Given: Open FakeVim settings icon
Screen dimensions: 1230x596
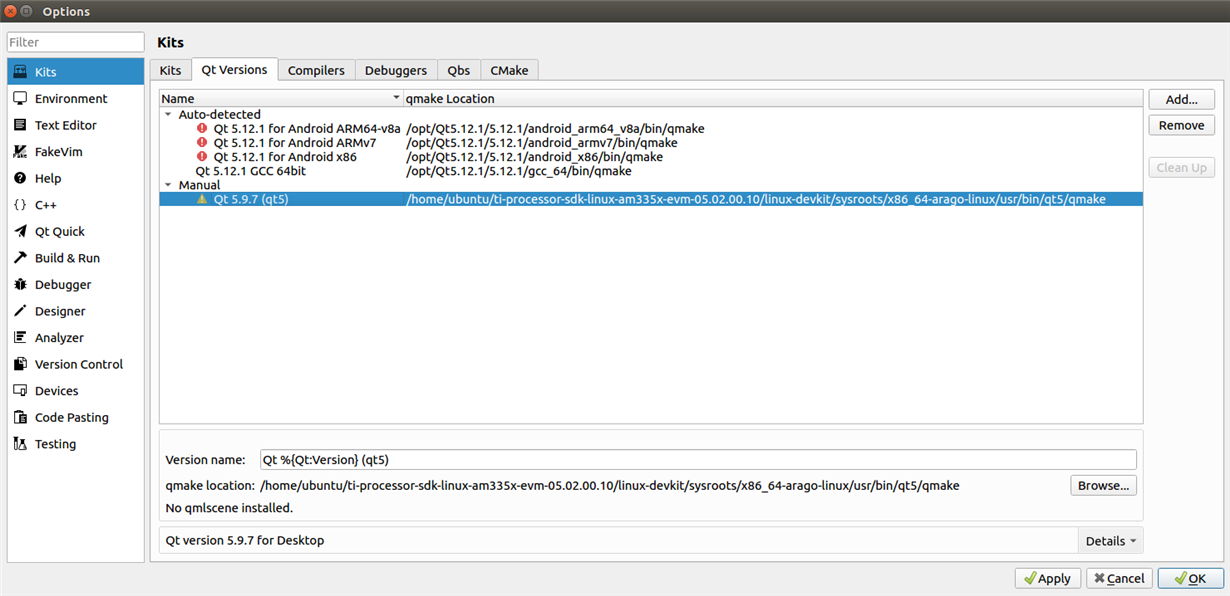Looking at the screenshot, I should pyautogui.click(x=20, y=152).
